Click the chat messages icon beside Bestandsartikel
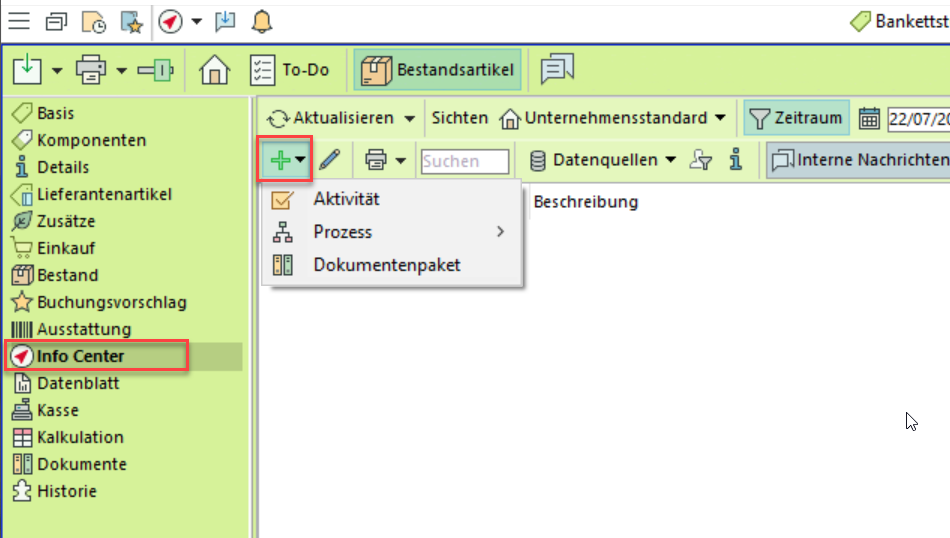This screenshot has width=950, height=538. click(557, 70)
